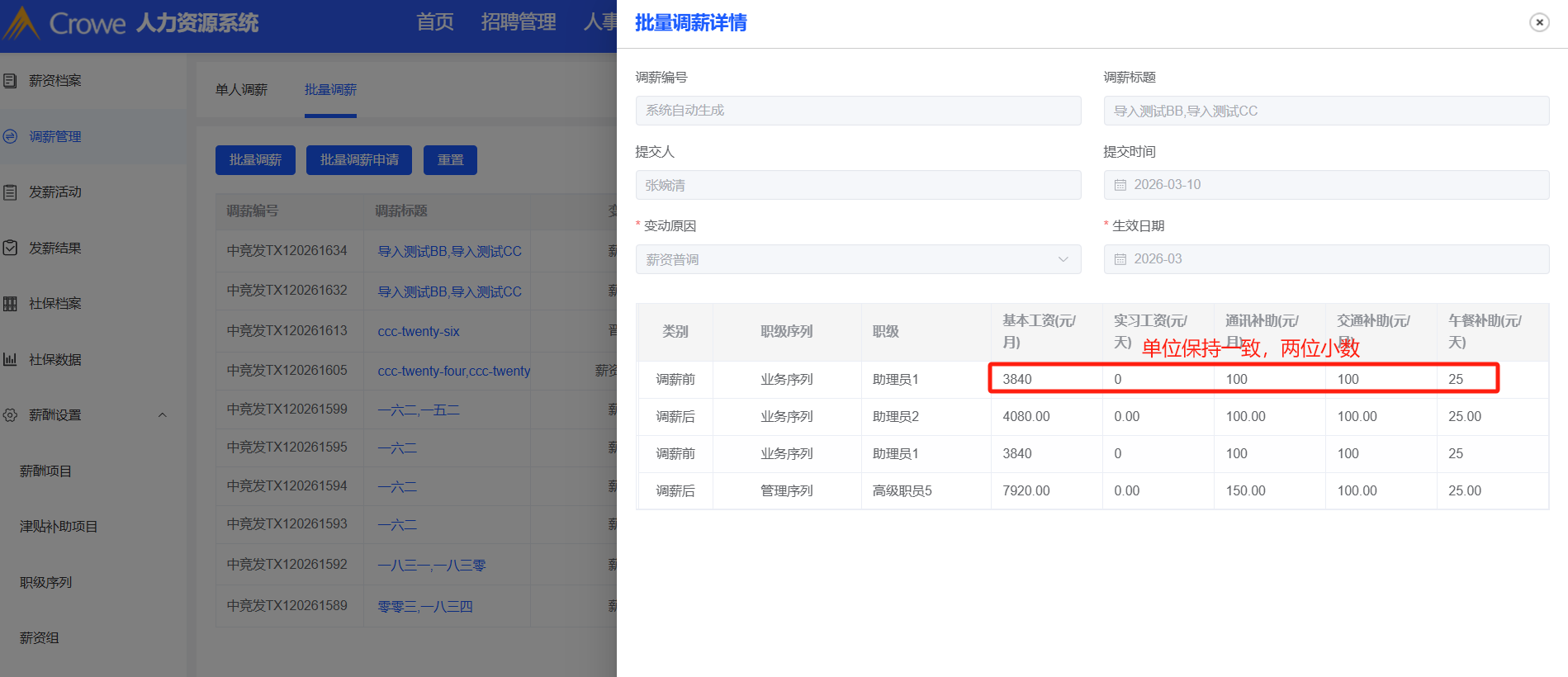This screenshot has height=677, width=1568.
Task: Select 职级序列 in the sidebar
Action: click(46, 583)
